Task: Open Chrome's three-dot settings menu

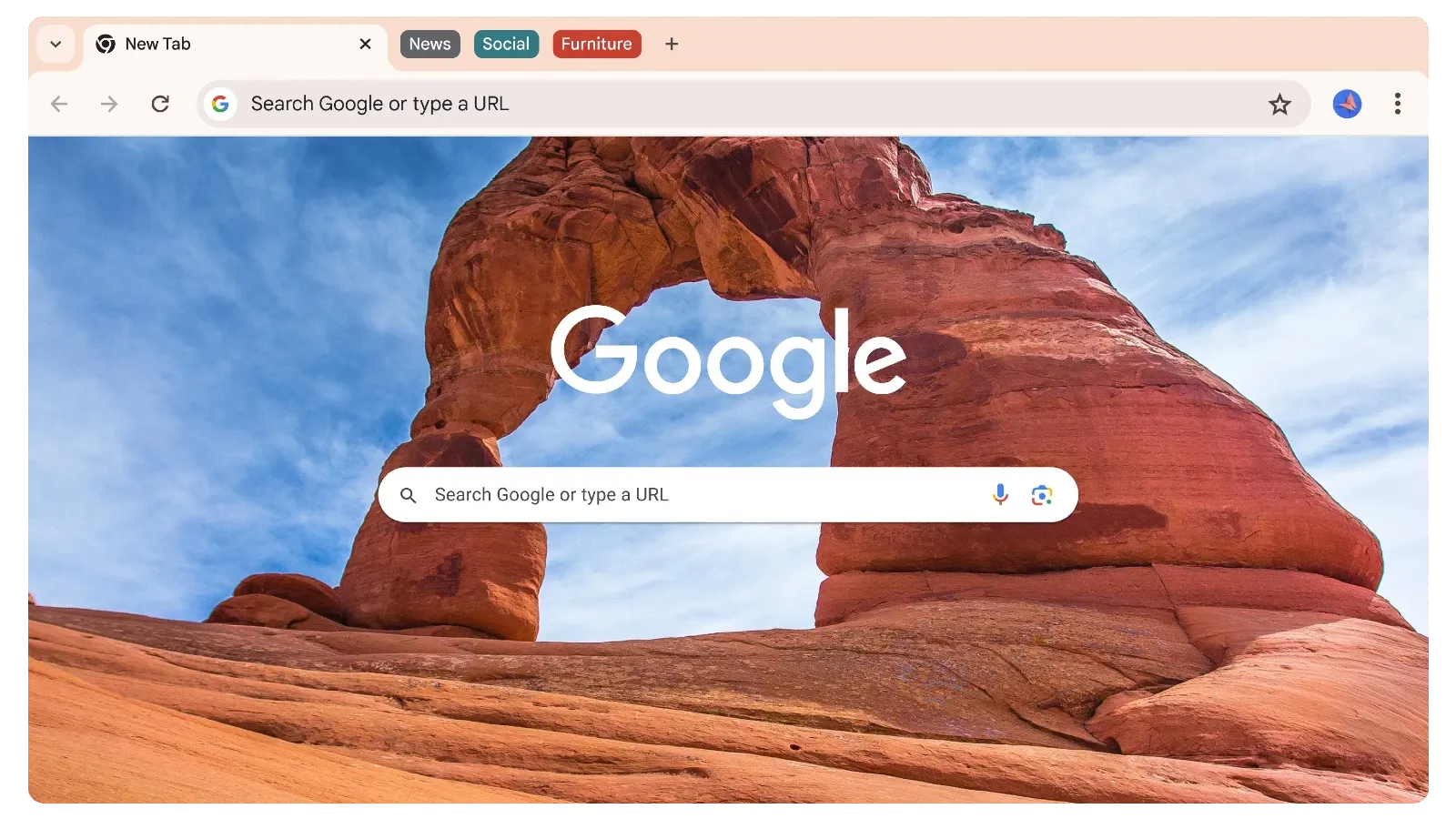Action: 1398,104
